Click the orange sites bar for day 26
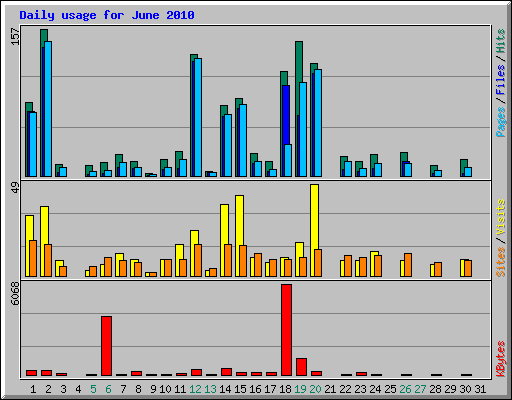 pyautogui.click(x=408, y=265)
